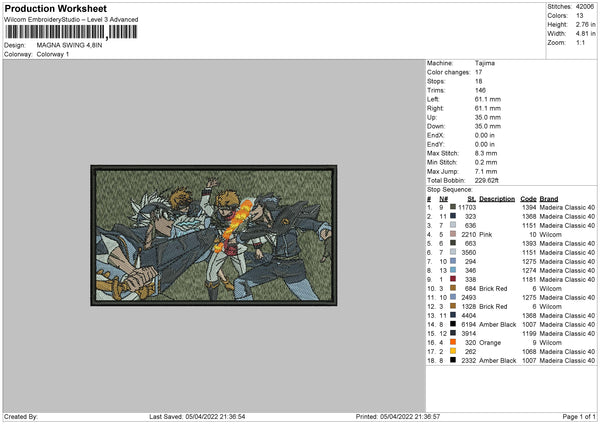Click the EndY value 0.00 in
Viewport: 600px width, 424px height.
click(x=485, y=145)
